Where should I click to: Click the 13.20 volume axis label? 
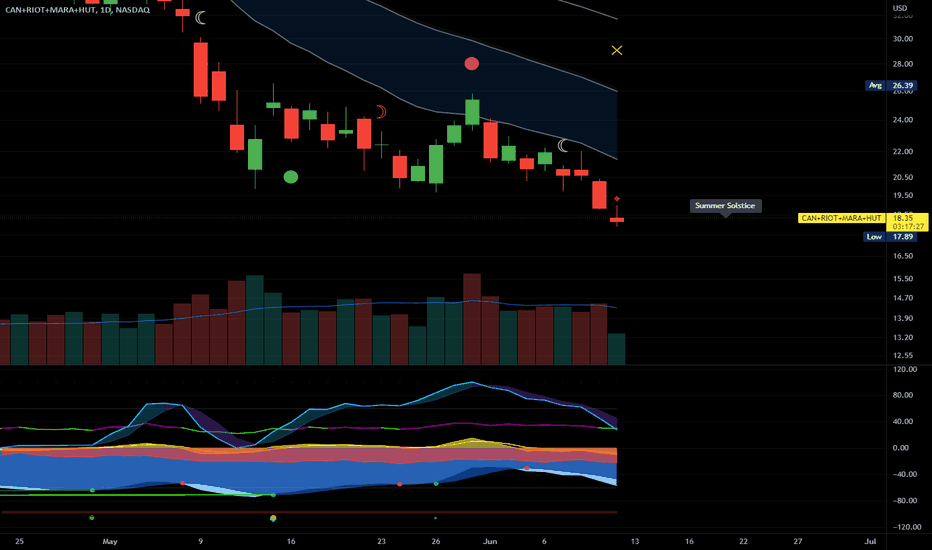[902, 338]
